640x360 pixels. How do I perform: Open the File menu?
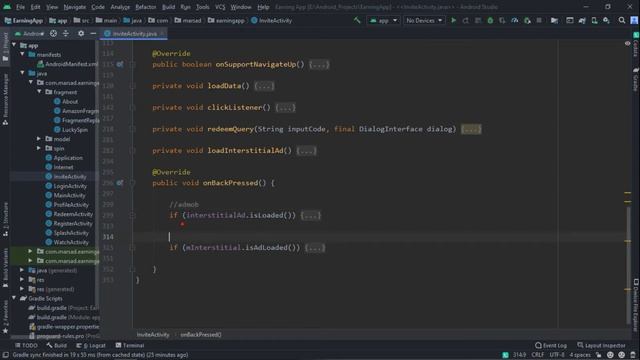pyautogui.click(x=20, y=7)
